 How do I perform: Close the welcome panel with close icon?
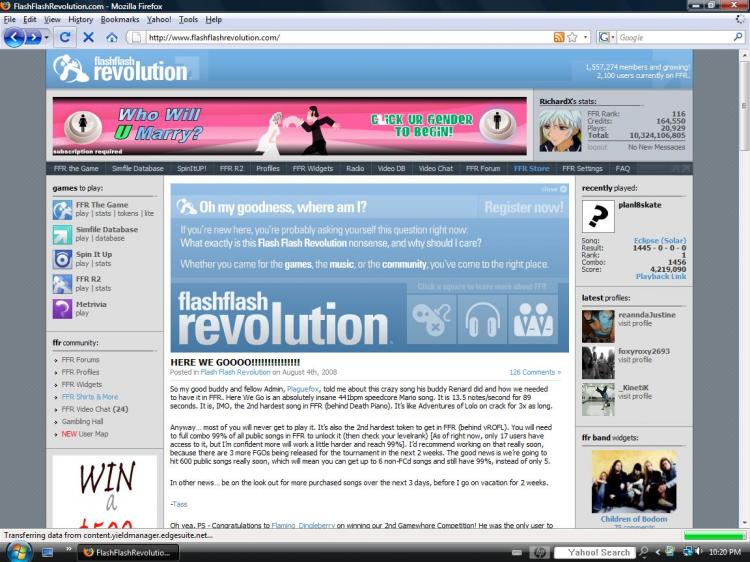tap(563, 189)
